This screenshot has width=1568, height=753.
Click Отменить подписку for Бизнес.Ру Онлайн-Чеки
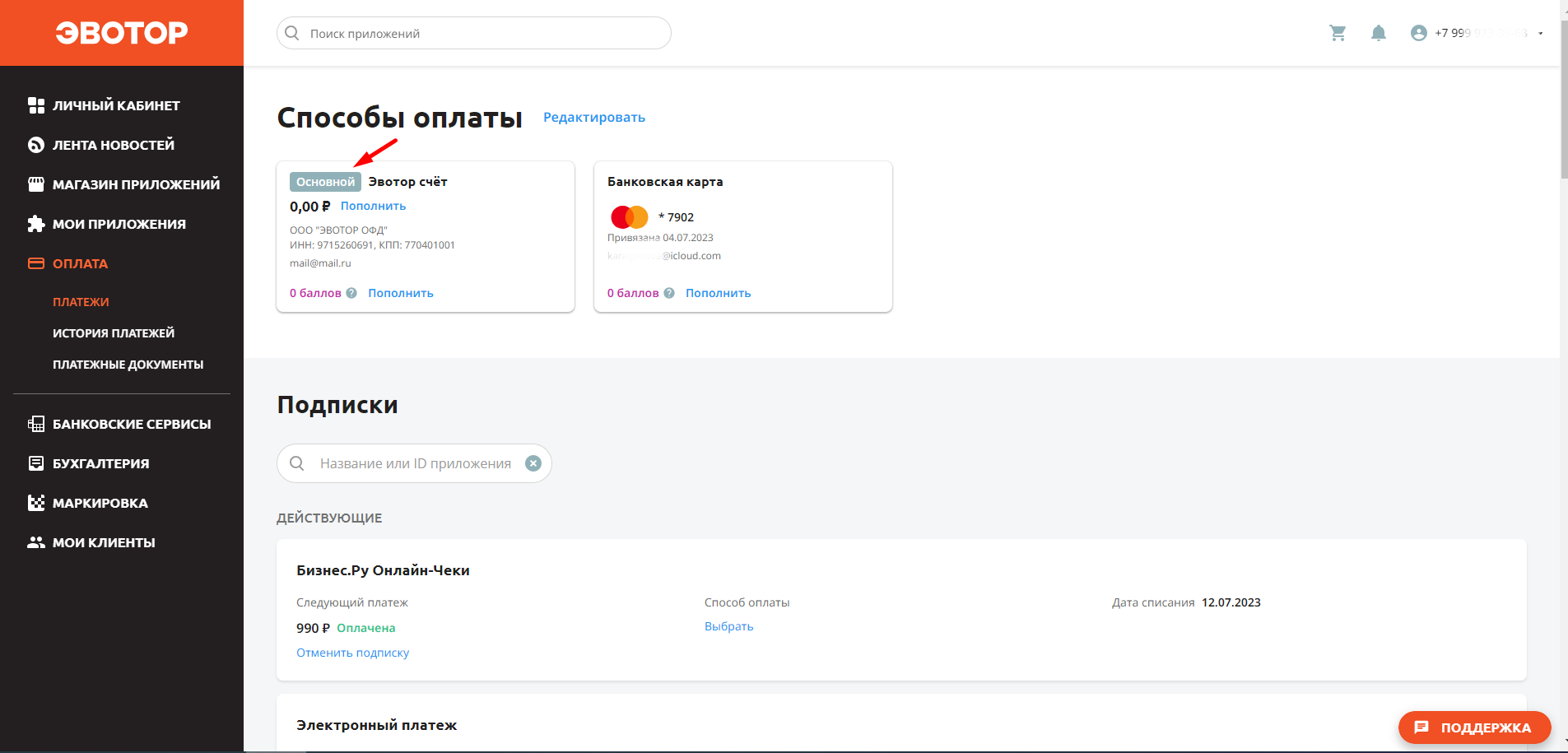point(352,653)
